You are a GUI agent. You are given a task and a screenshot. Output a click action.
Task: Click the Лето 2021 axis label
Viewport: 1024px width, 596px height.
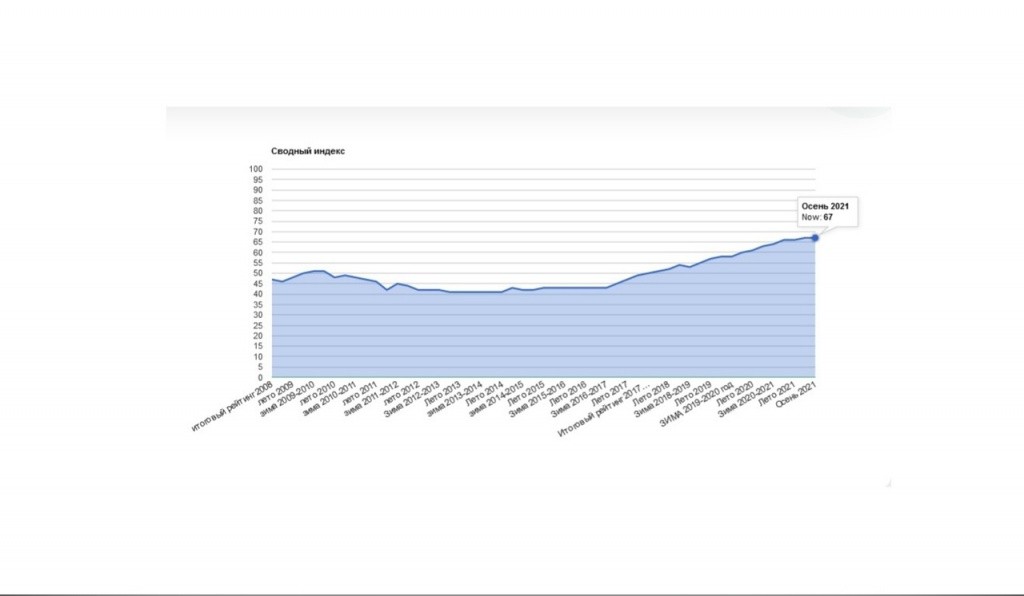pyautogui.click(x=775, y=393)
